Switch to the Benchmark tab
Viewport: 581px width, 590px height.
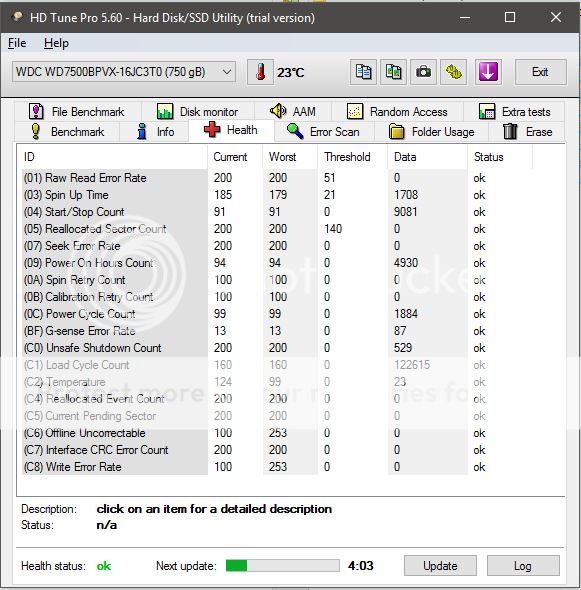pyautogui.click(x=67, y=132)
